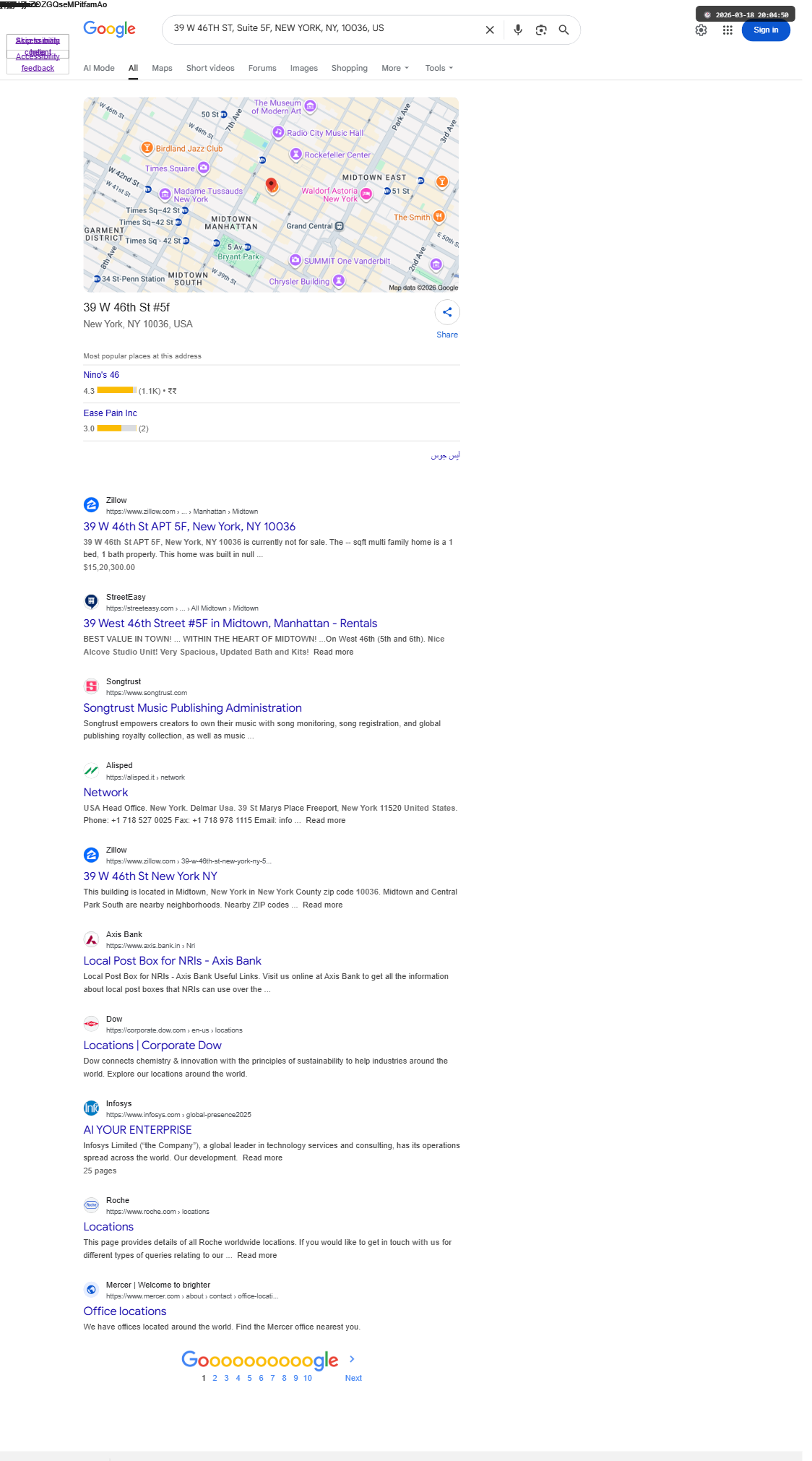This screenshot has width=812, height=1461.
Task: Select Times Square map marker
Action: click(204, 168)
